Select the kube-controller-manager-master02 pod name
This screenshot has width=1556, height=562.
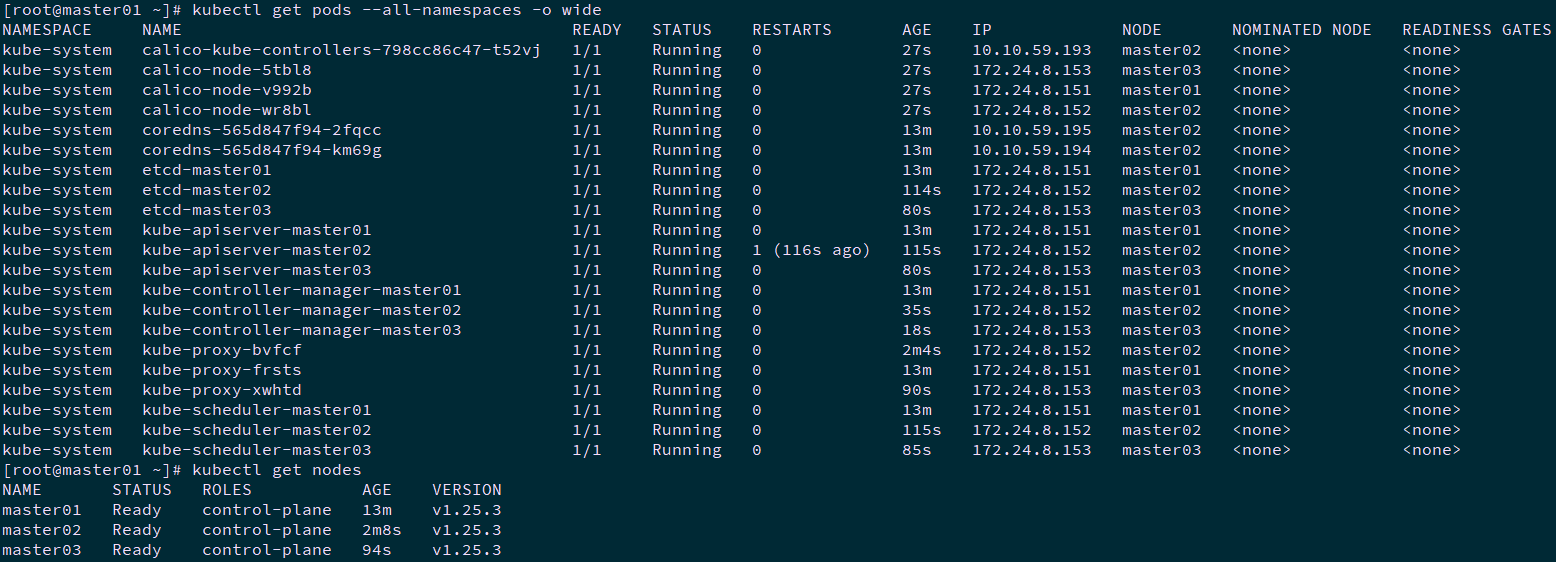(x=301, y=310)
